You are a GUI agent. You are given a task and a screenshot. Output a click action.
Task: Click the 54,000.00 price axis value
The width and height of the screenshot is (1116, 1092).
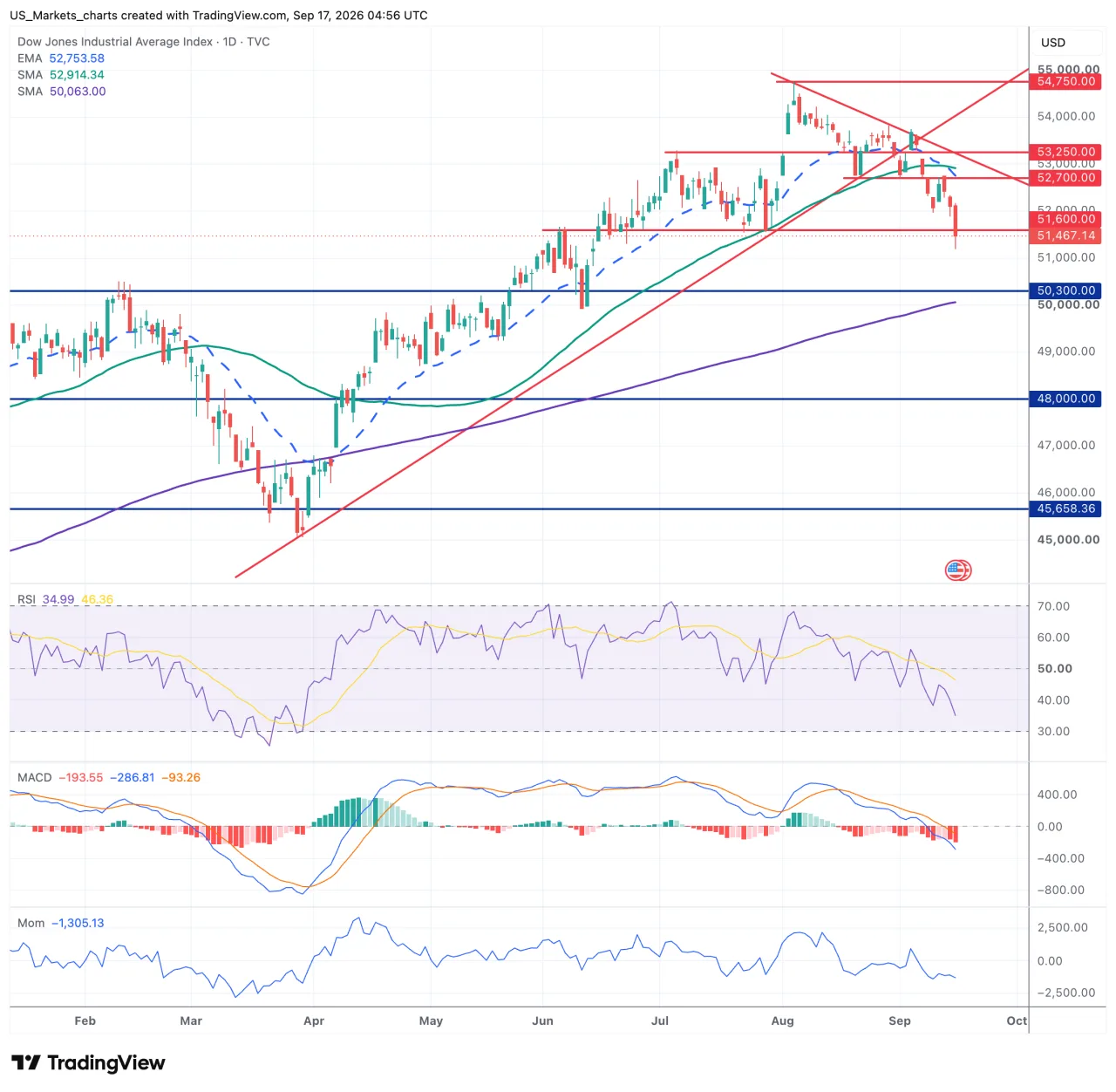click(x=1066, y=116)
